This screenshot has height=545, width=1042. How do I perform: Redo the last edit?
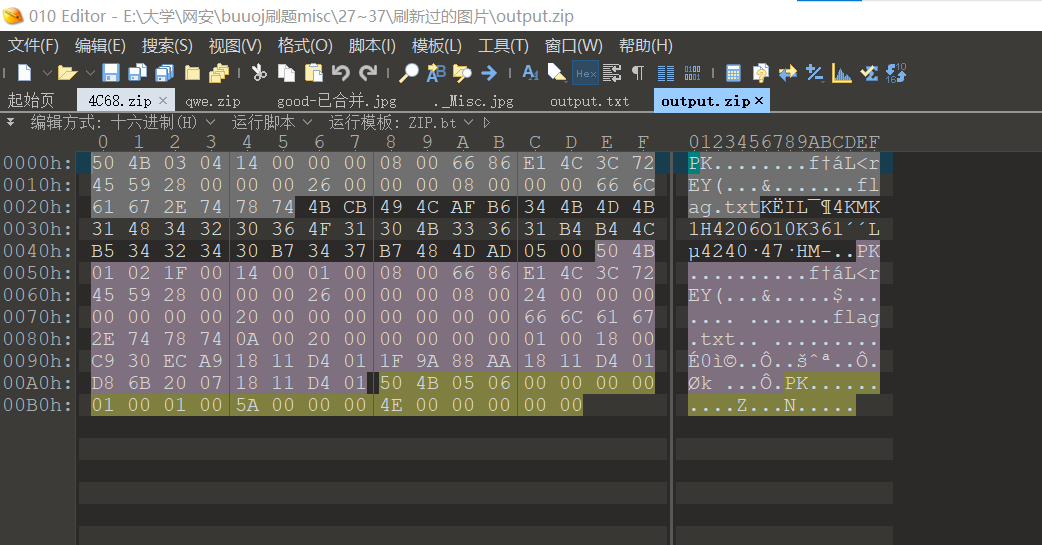click(x=367, y=72)
